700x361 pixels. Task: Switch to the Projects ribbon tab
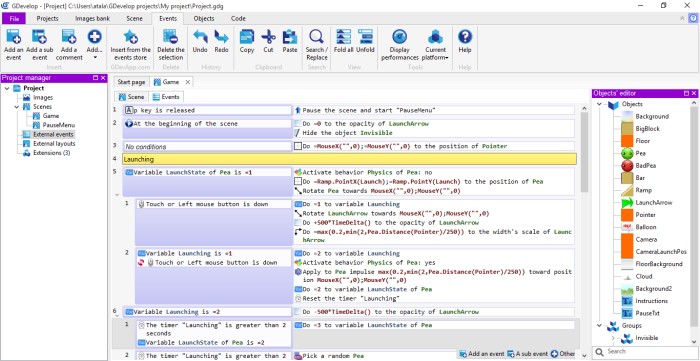pos(47,19)
